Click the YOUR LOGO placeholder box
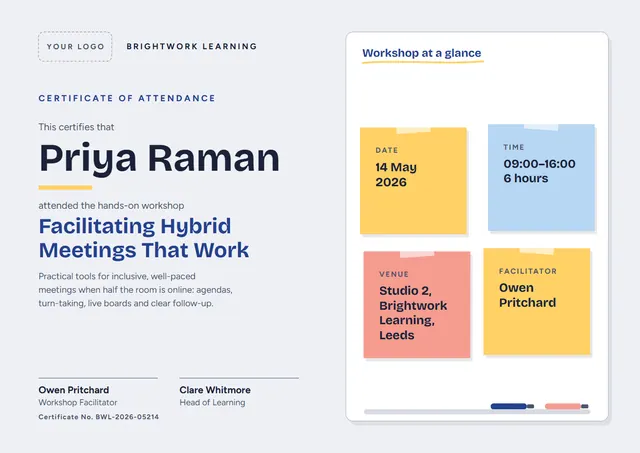The image size is (640, 453). pos(75,47)
